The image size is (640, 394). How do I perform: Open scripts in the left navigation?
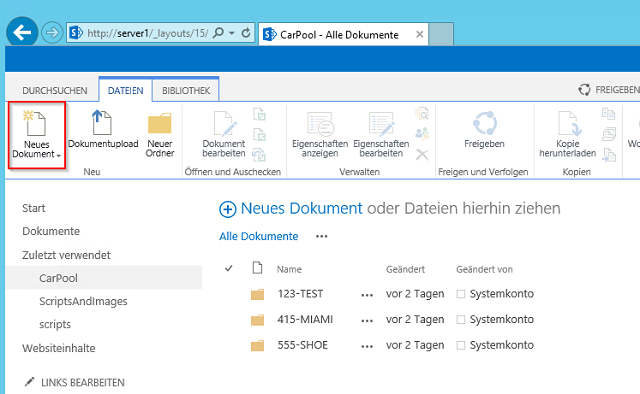55,325
